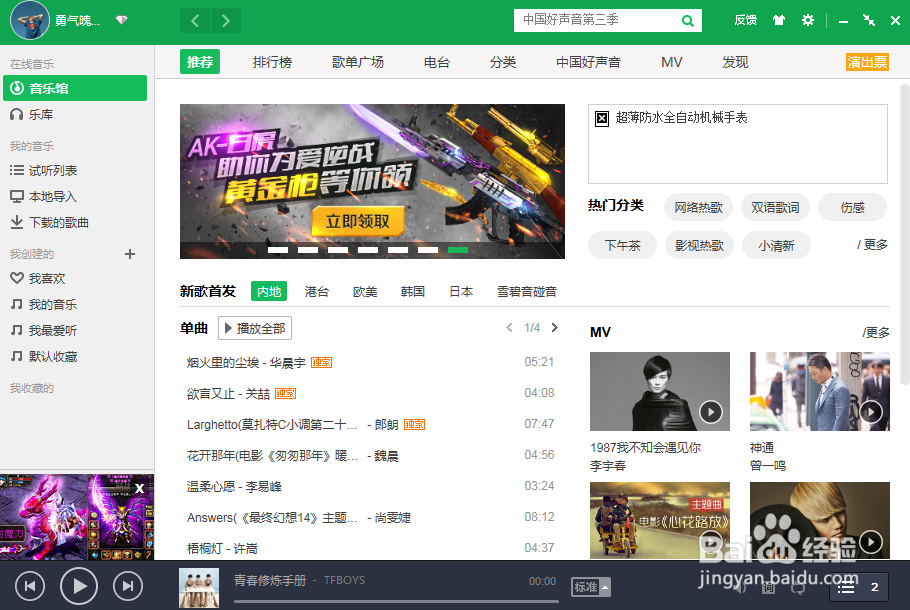The height and width of the screenshot is (610, 910).
Task: Click the user avatar picture
Action: coord(30,20)
